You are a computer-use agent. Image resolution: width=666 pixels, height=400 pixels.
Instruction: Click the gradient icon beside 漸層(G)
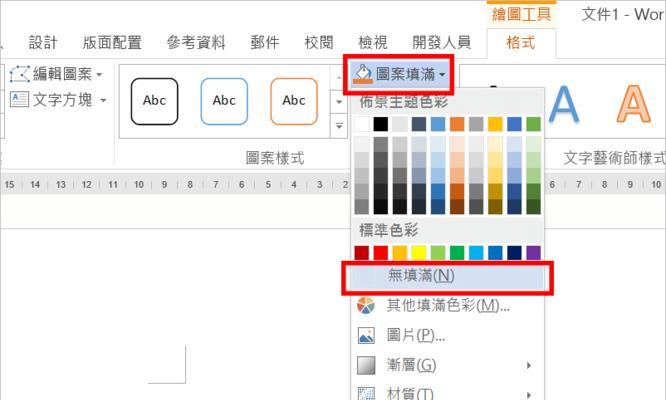pyautogui.click(x=366, y=365)
